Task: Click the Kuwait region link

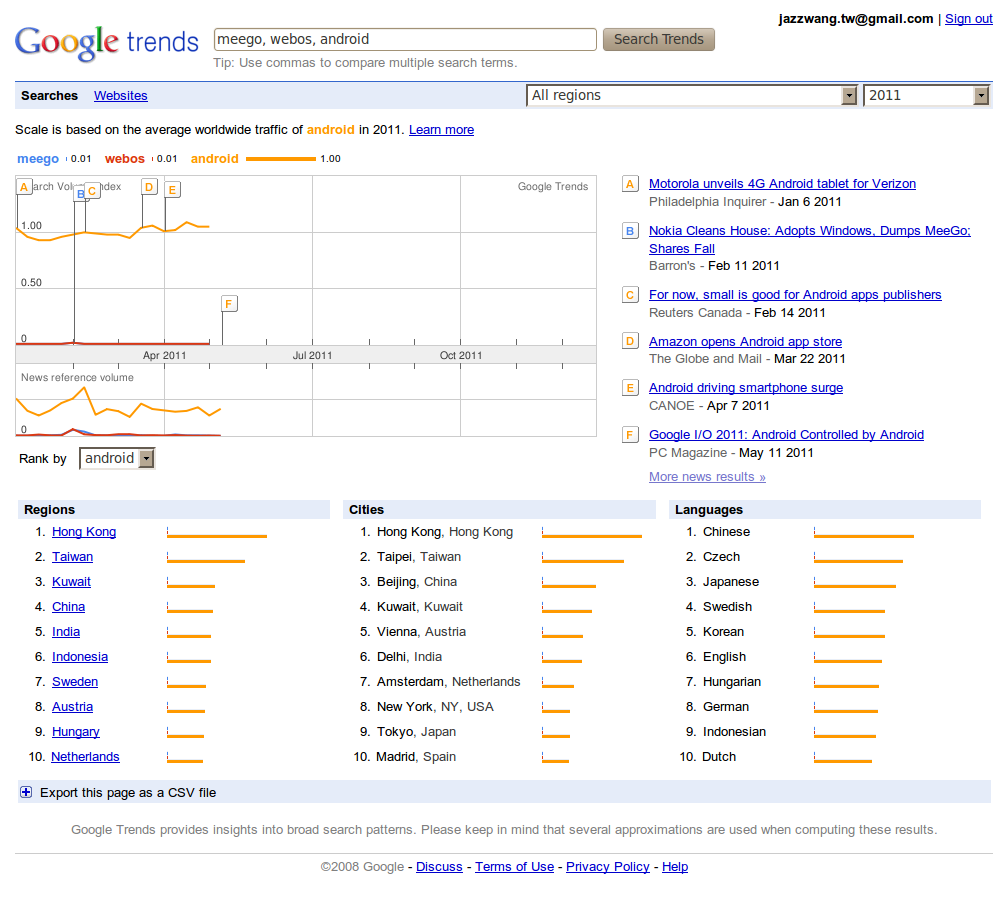Action: tap(71, 582)
